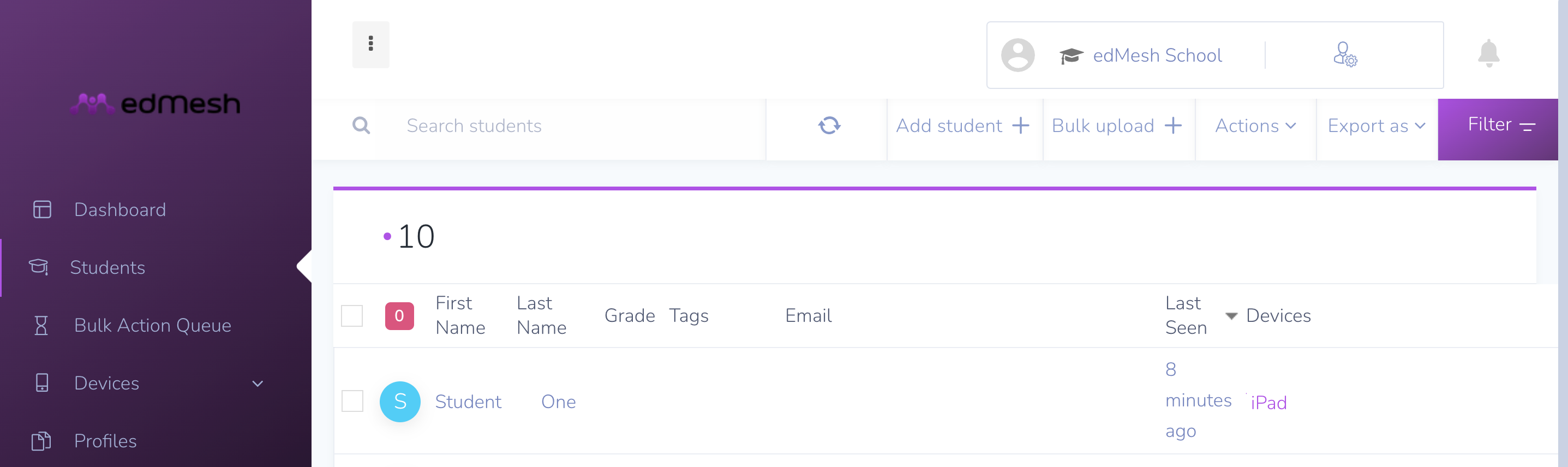Click the Student One avatar circle
1568x467 pixels.
click(400, 401)
